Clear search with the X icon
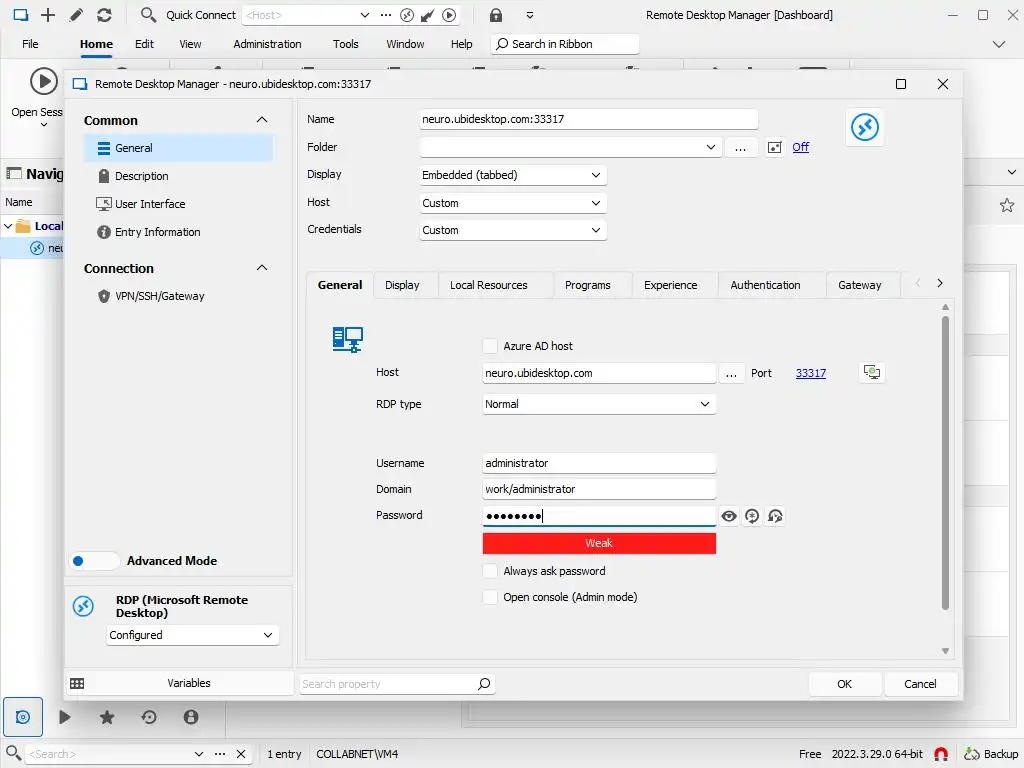 point(241,754)
